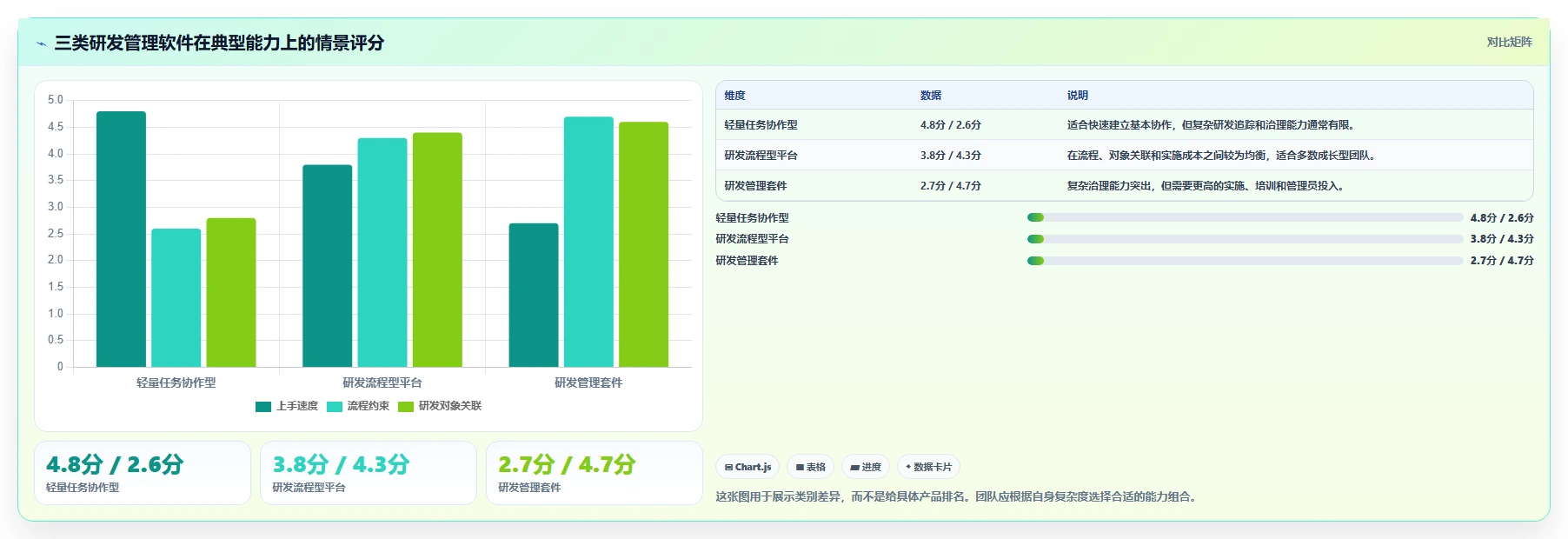Click the 上手速度 bar for 研发管理套件
This screenshot has width=1568, height=539.
pyautogui.click(x=534, y=295)
